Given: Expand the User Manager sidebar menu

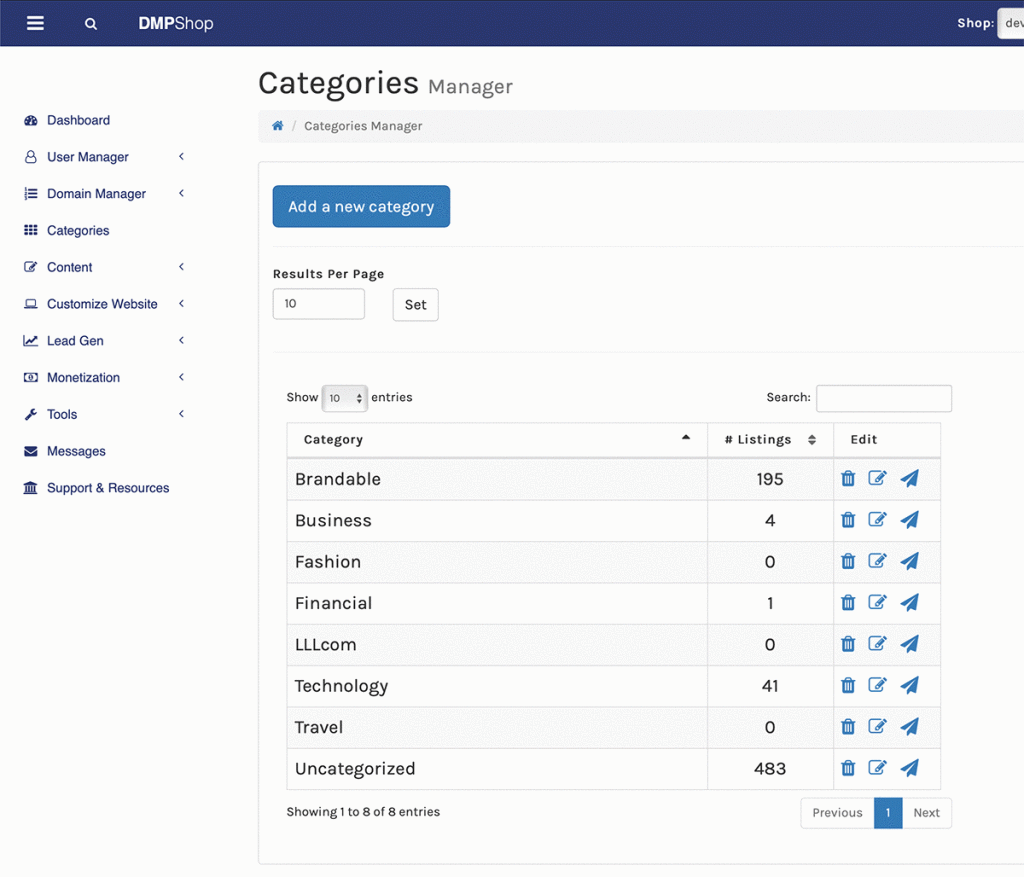Looking at the screenshot, I should pos(88,157).
